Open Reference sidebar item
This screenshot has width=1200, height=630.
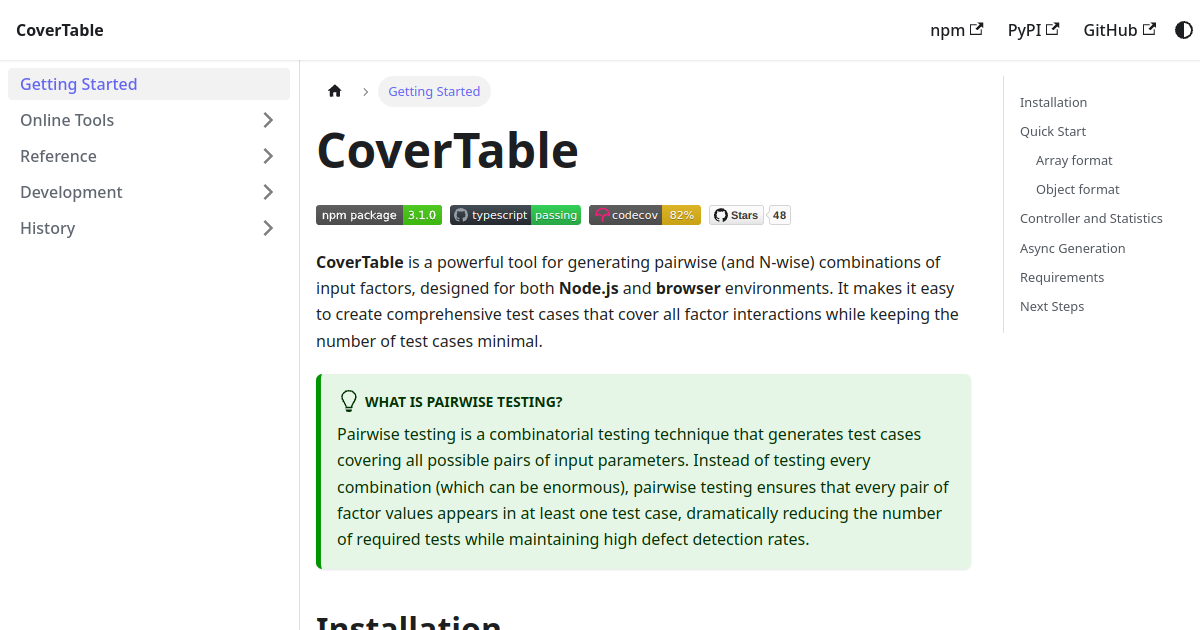tap(129, 156)
